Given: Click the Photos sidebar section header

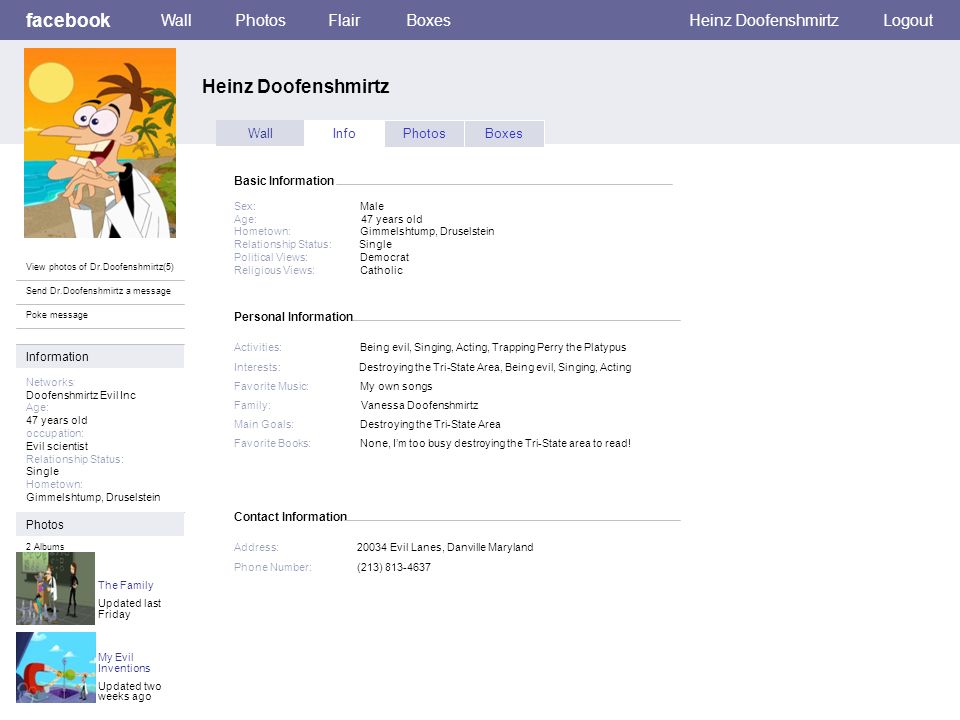Looking at the screenshot, I should 100,525.
